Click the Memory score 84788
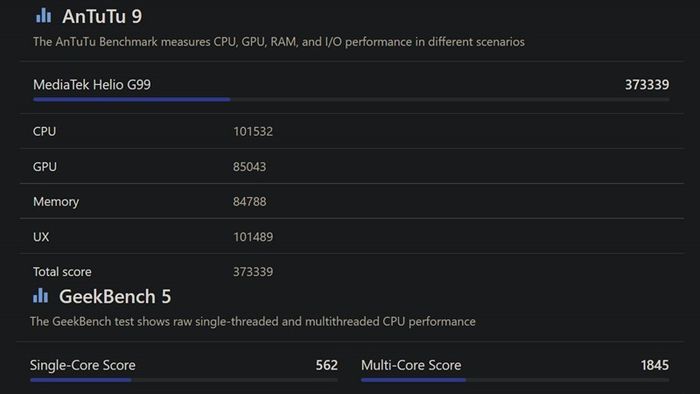This screenshot has width=700, height=394. (249, 202)
